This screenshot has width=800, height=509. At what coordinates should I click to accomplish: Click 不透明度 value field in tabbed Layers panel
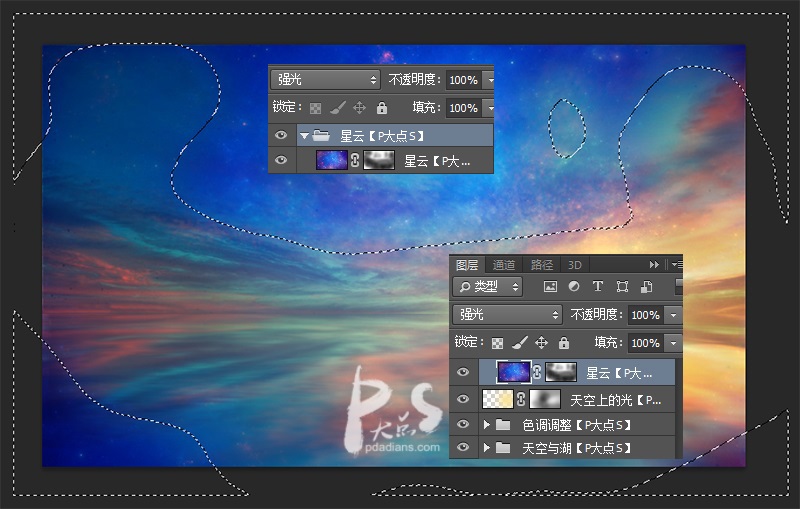646,315
